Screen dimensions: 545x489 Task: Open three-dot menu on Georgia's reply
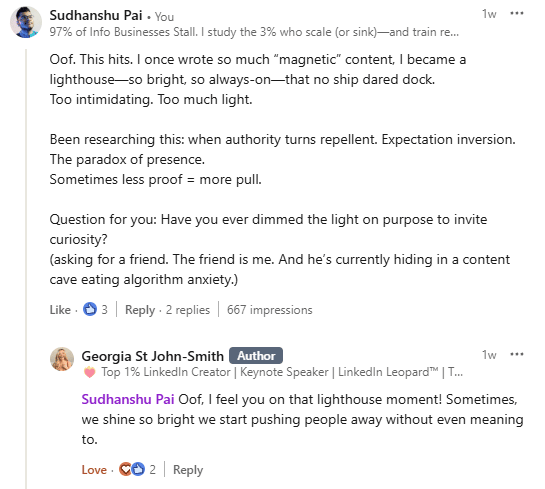[516, 354]
